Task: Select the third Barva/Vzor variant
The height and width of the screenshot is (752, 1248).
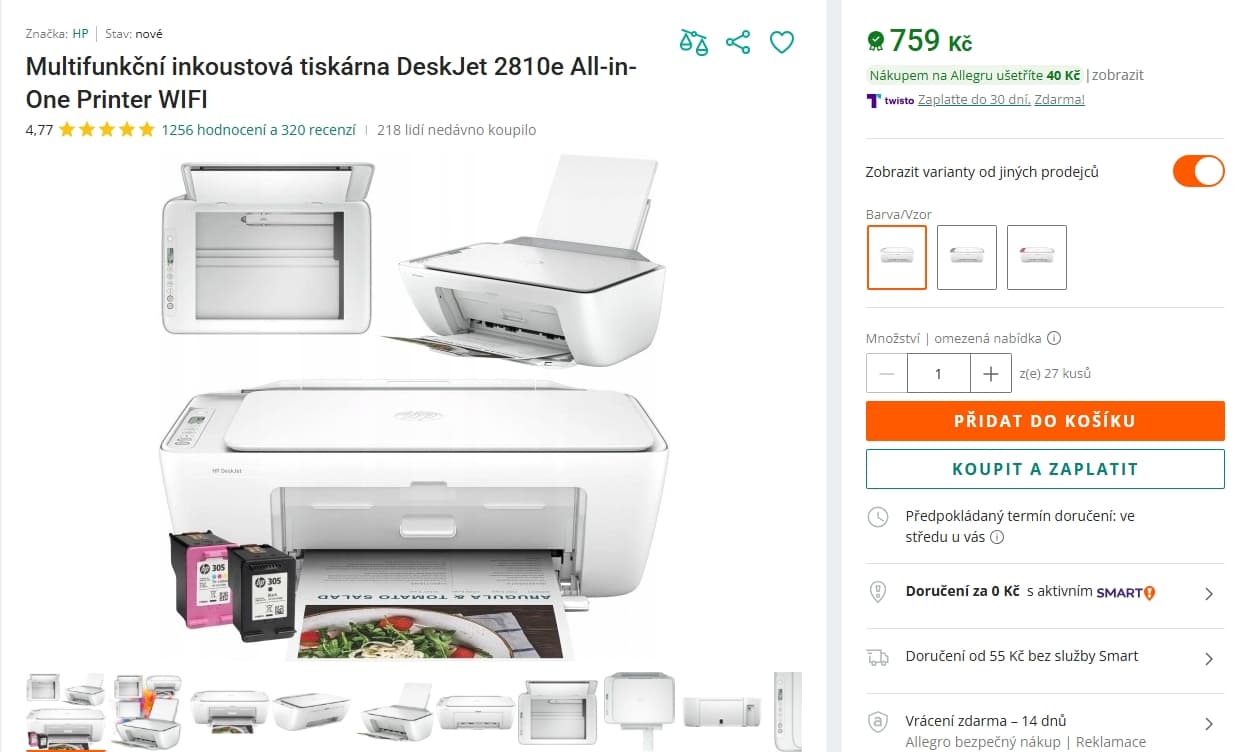Action: pyautogui.click(x=1037, y=257)
